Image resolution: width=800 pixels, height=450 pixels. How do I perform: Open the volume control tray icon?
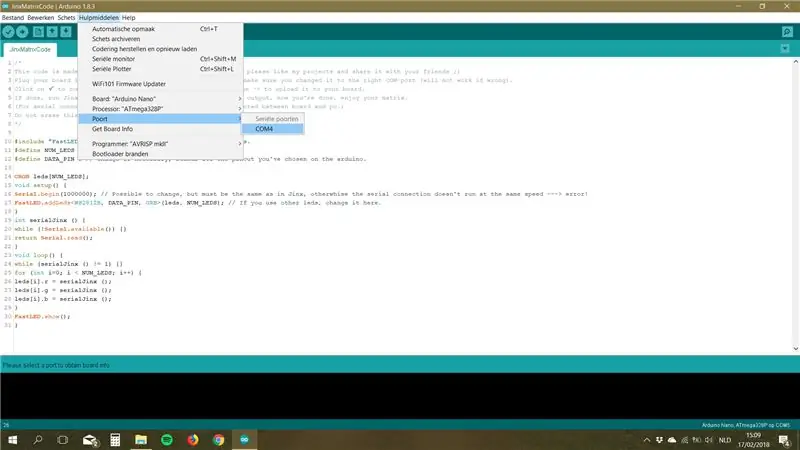[709, 440]
